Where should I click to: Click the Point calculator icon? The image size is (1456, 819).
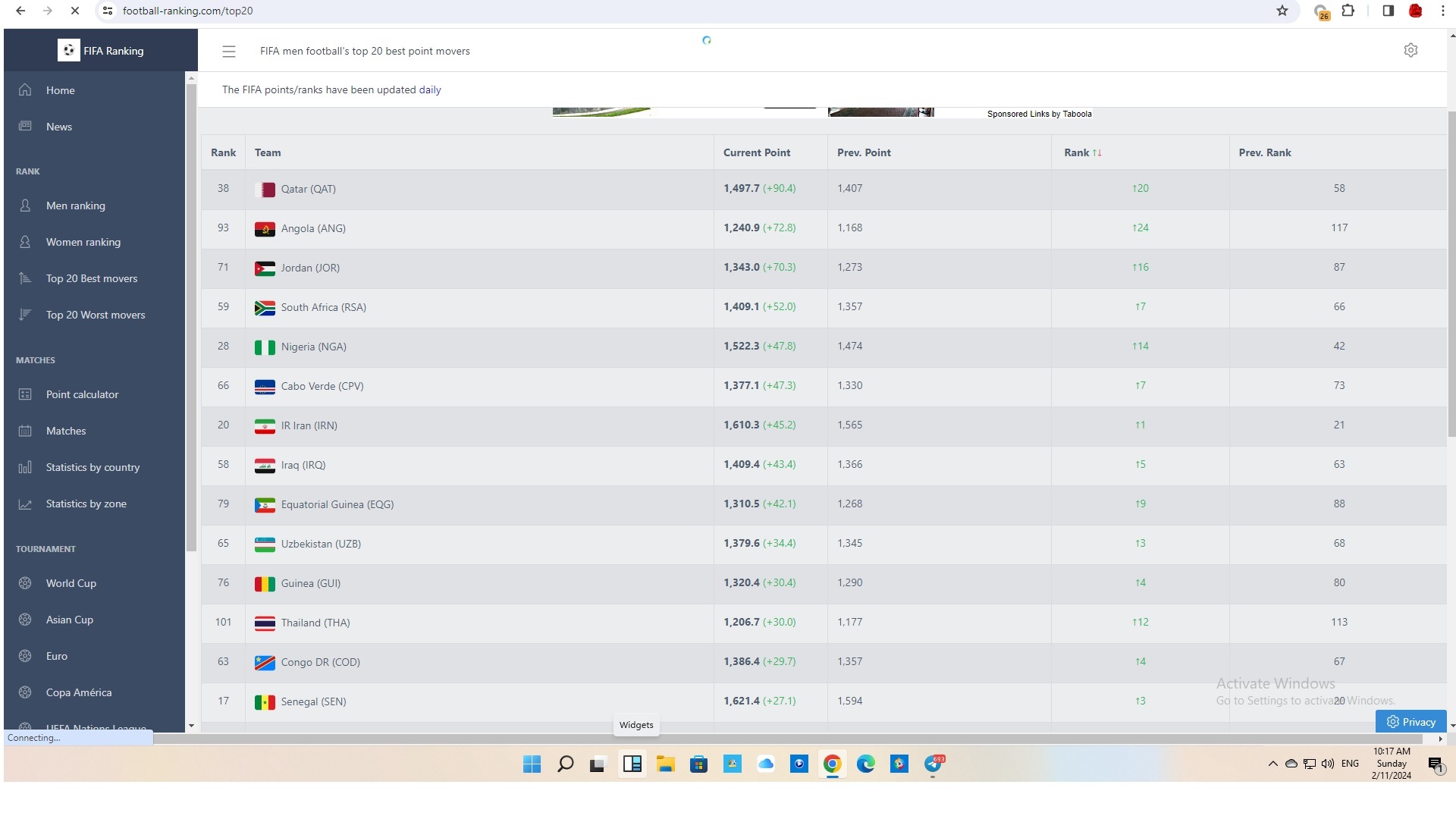(x=25, y=394)
